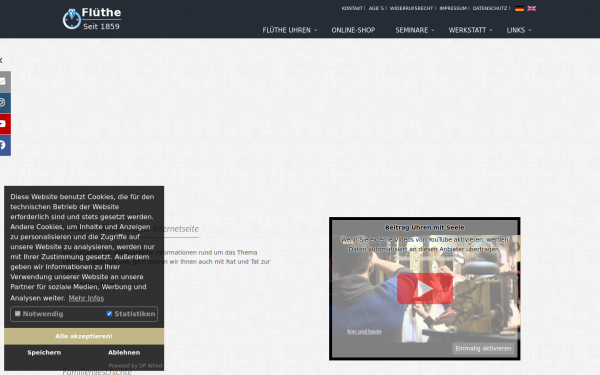Close the social sidebar with X
This screenshot has height=375, width=600.
1,60
